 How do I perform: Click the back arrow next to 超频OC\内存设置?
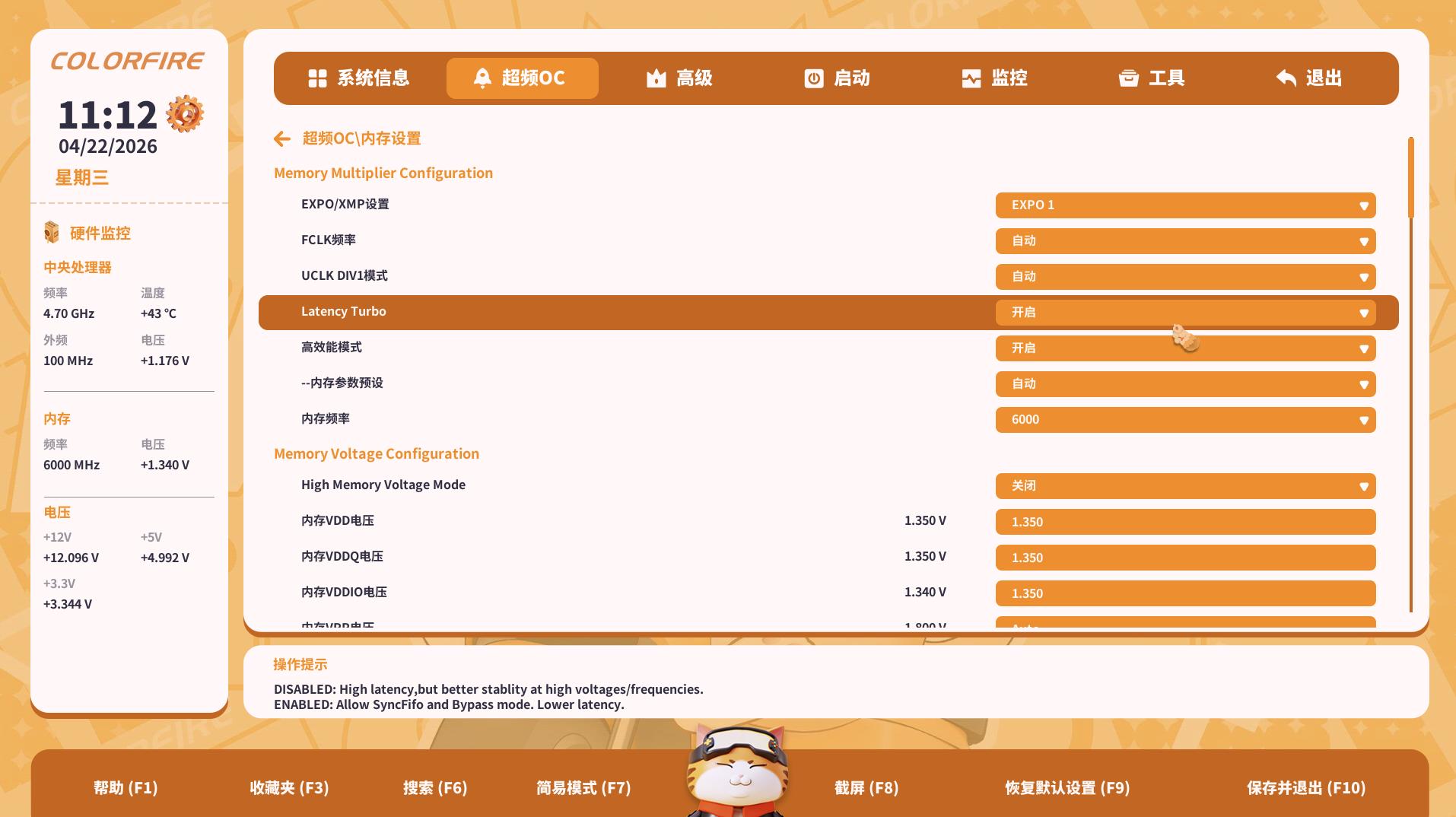pyautogui.click(x=282, y=138)
